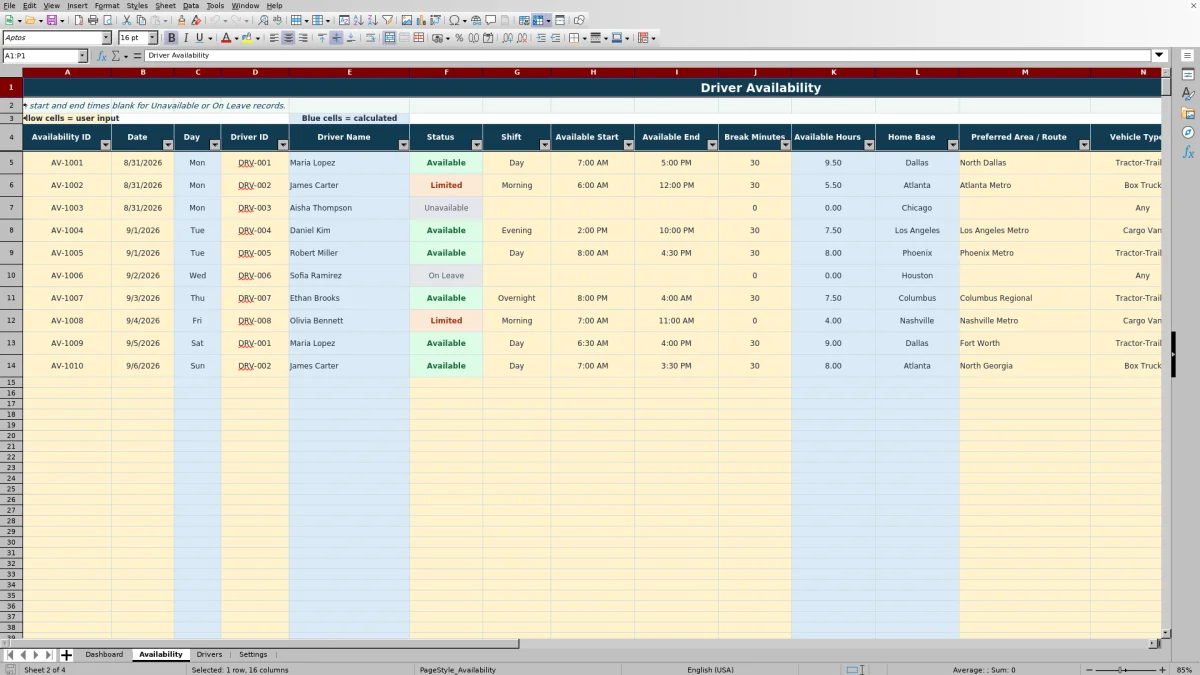Open the sidebar Properties icon
Viewport: 1200px width, 675px height.
click(1188, 75)
